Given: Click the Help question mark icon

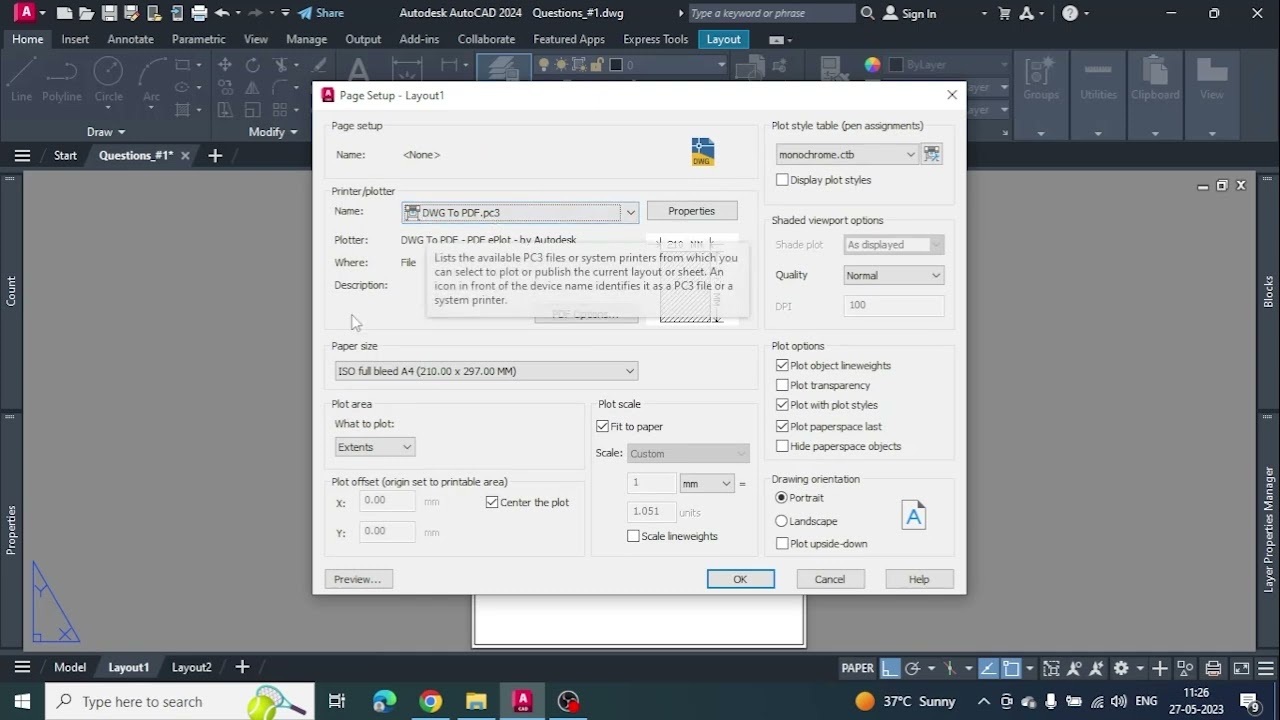Looking at the screenshot, I should point(1070,13).
